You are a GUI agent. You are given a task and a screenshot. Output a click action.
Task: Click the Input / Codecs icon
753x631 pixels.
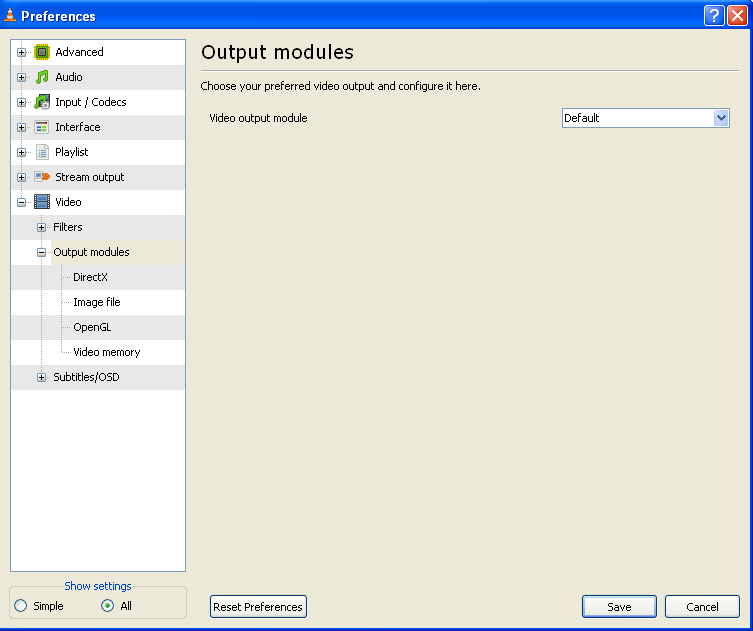pyautogui.click(x=42, y=102)
